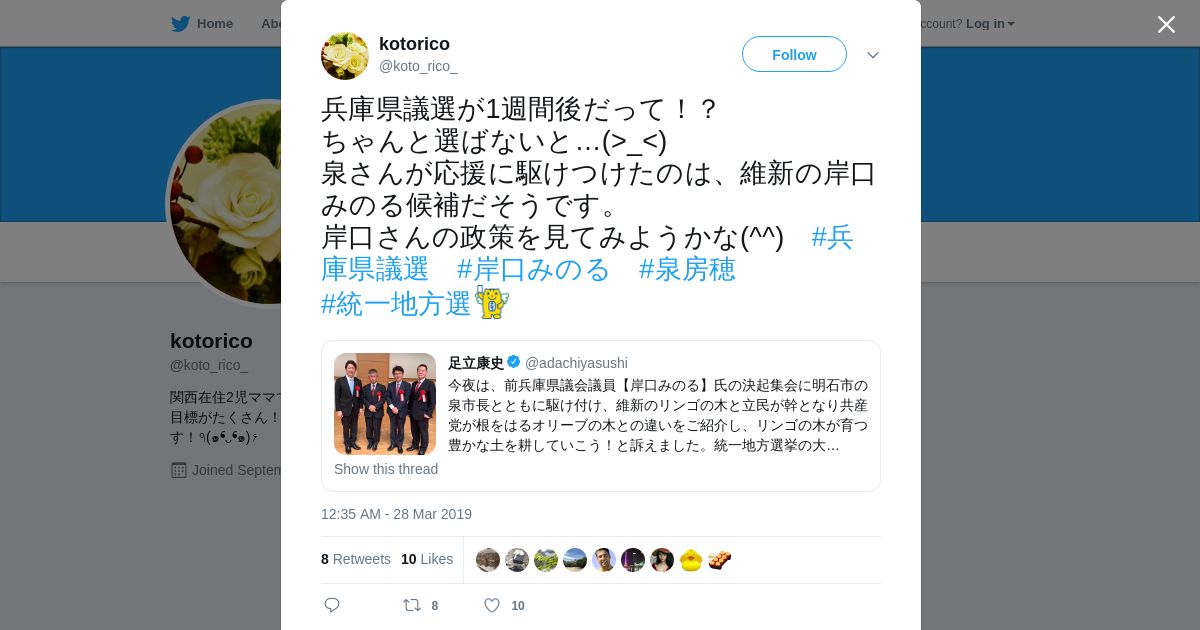
Task: Open the #泉房穂 hashtag
Action: click(x=687, y=269)
